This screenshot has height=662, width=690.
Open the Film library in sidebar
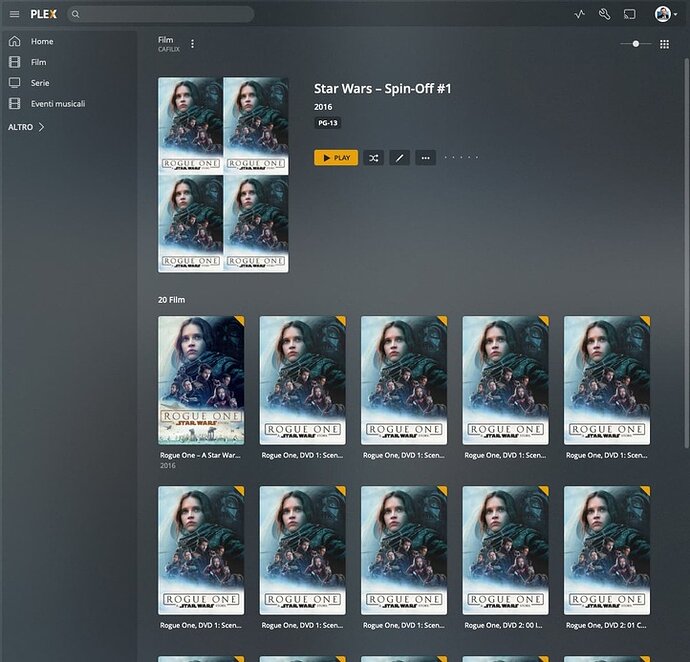click(38, 62)
